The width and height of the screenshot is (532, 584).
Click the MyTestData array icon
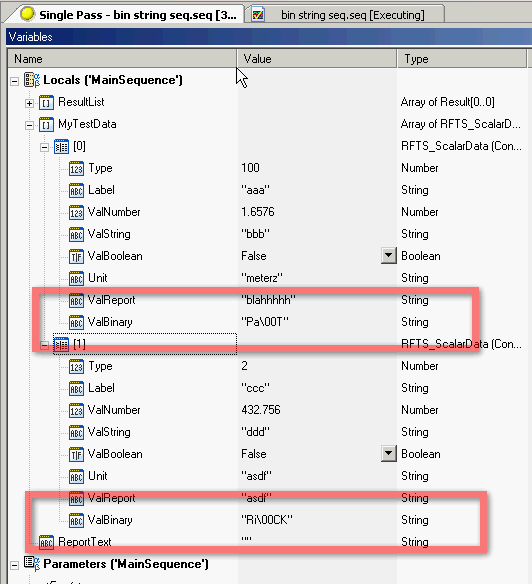click(x=46, y=125)
